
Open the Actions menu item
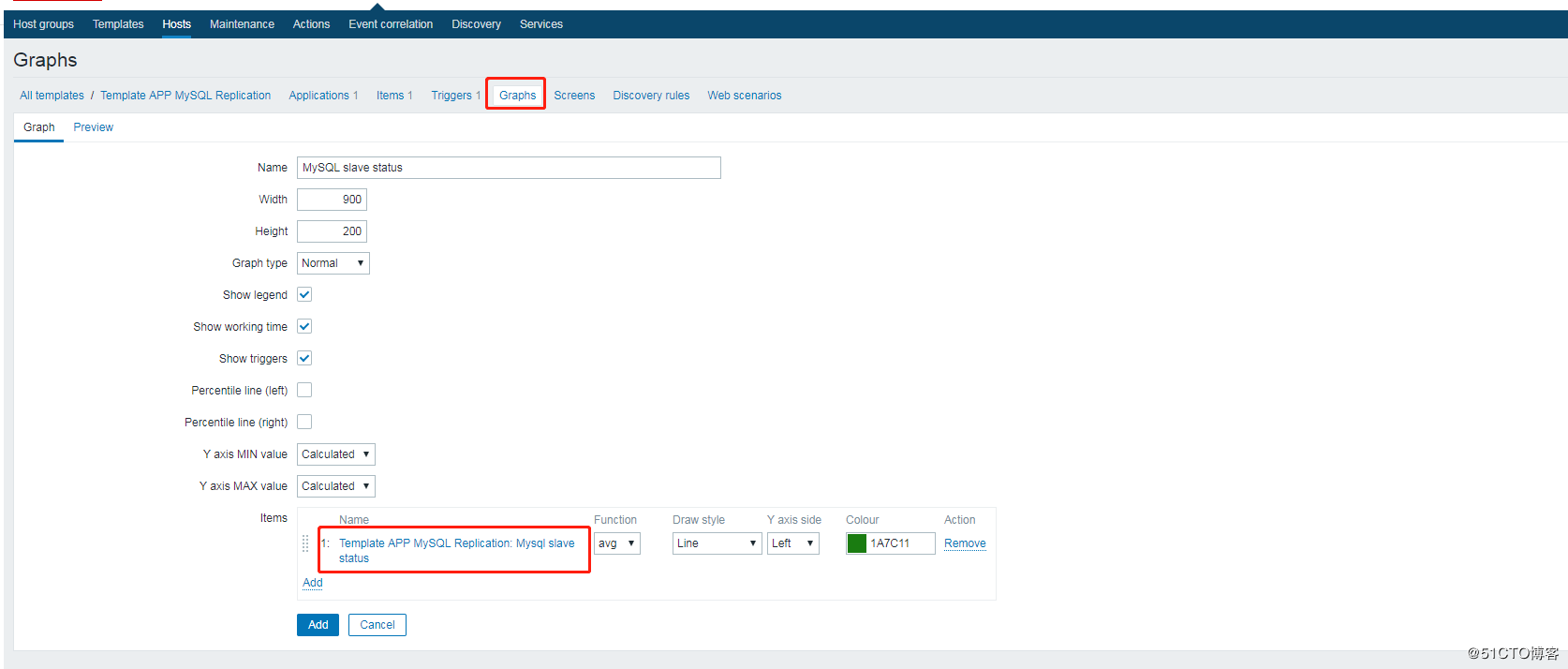pos(311,24)
